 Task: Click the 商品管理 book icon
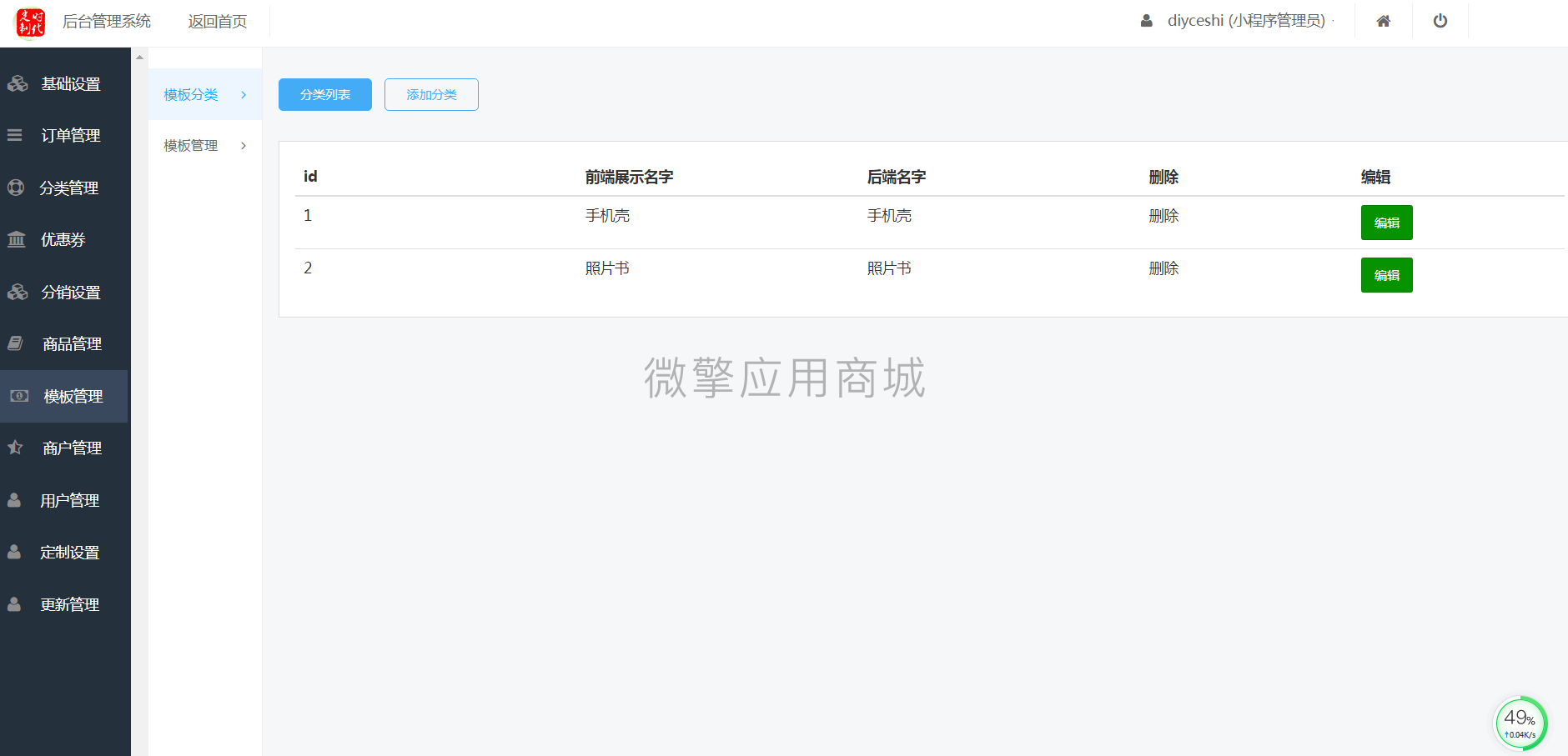[15, 343]
